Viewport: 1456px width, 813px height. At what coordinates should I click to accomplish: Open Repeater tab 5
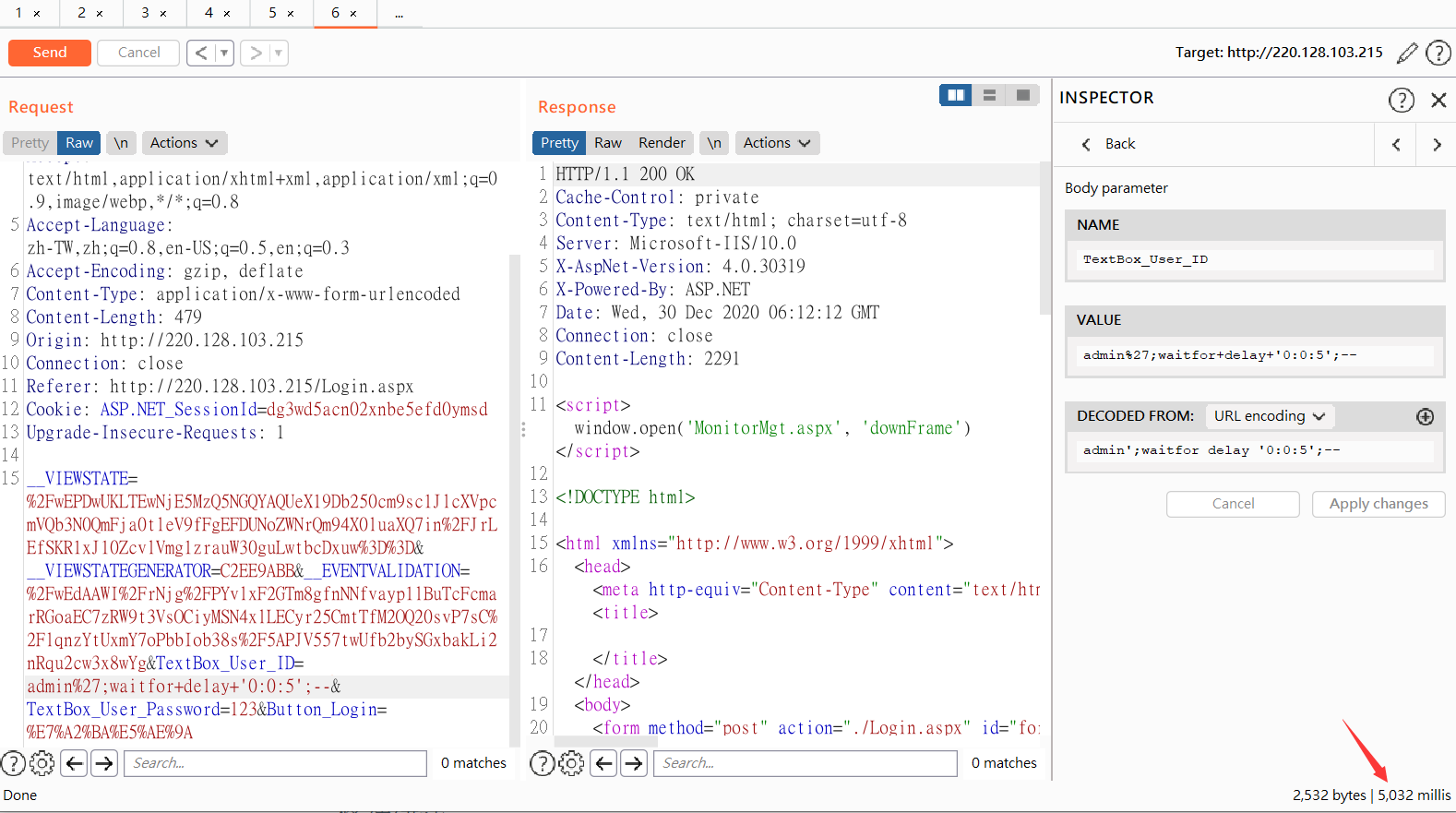pyautogui.click(x=272, y=13)
